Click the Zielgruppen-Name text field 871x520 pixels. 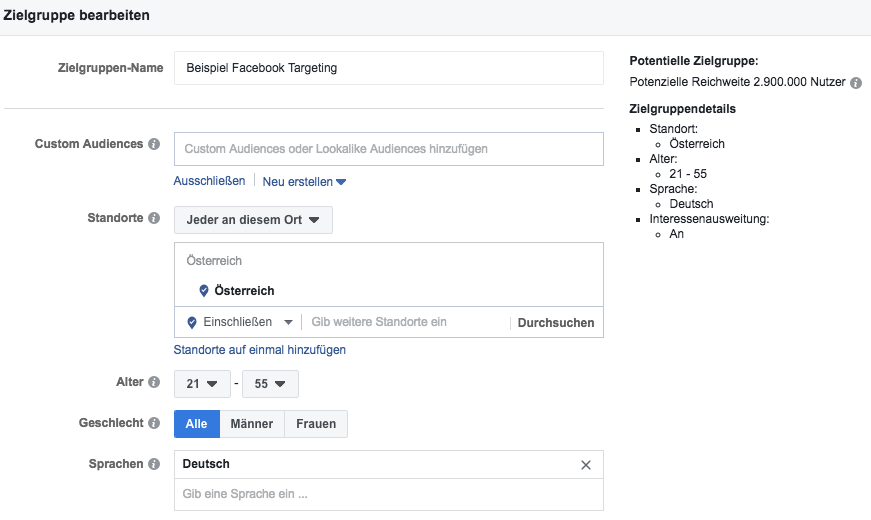388,68
